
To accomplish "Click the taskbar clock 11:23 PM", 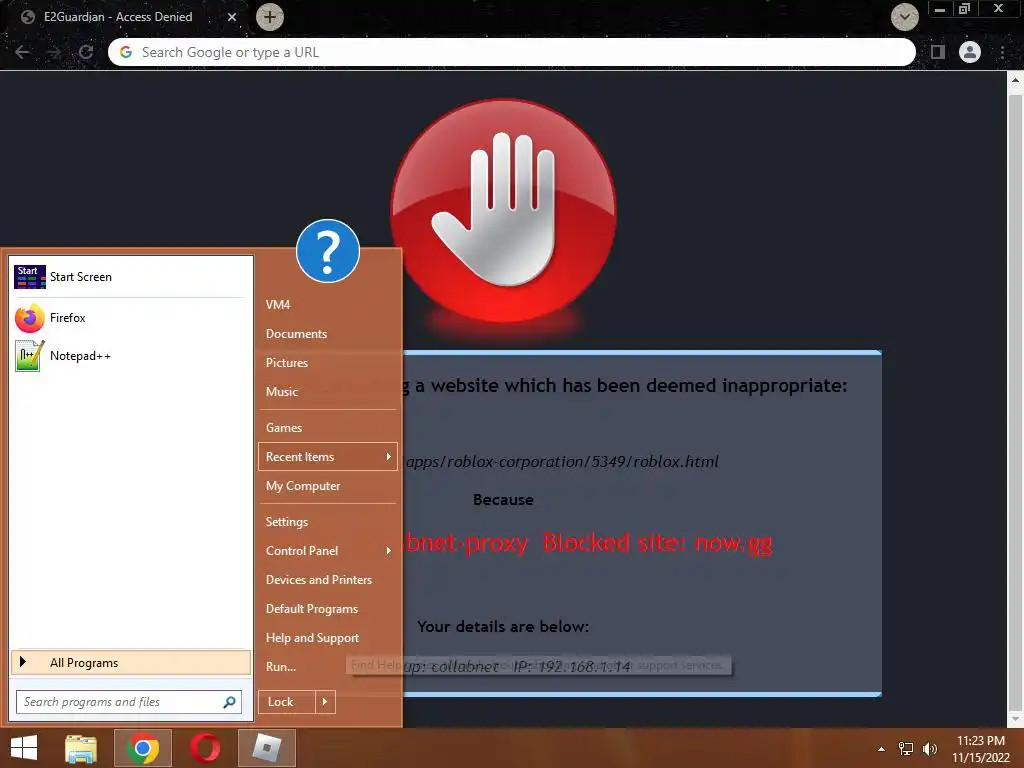I will coord(980,741).
